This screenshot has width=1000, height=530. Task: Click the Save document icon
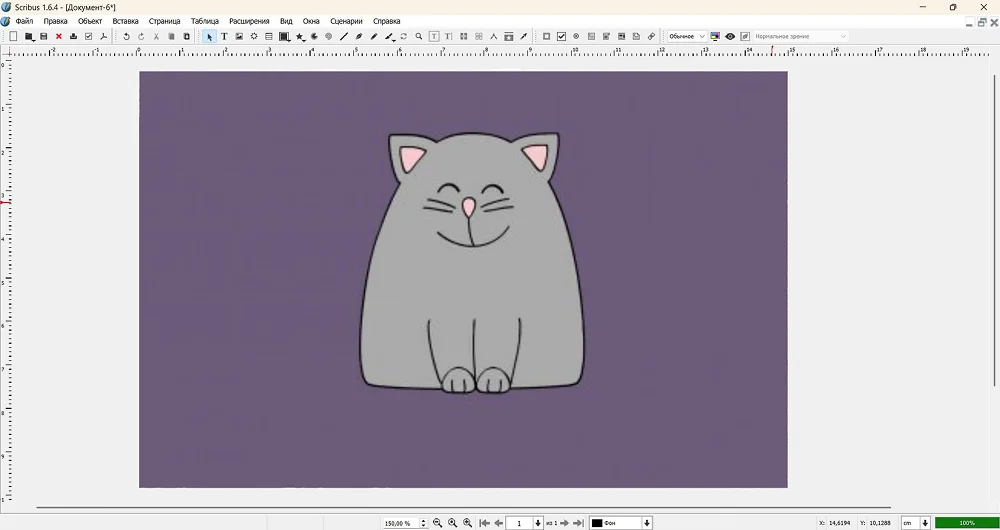43,37
